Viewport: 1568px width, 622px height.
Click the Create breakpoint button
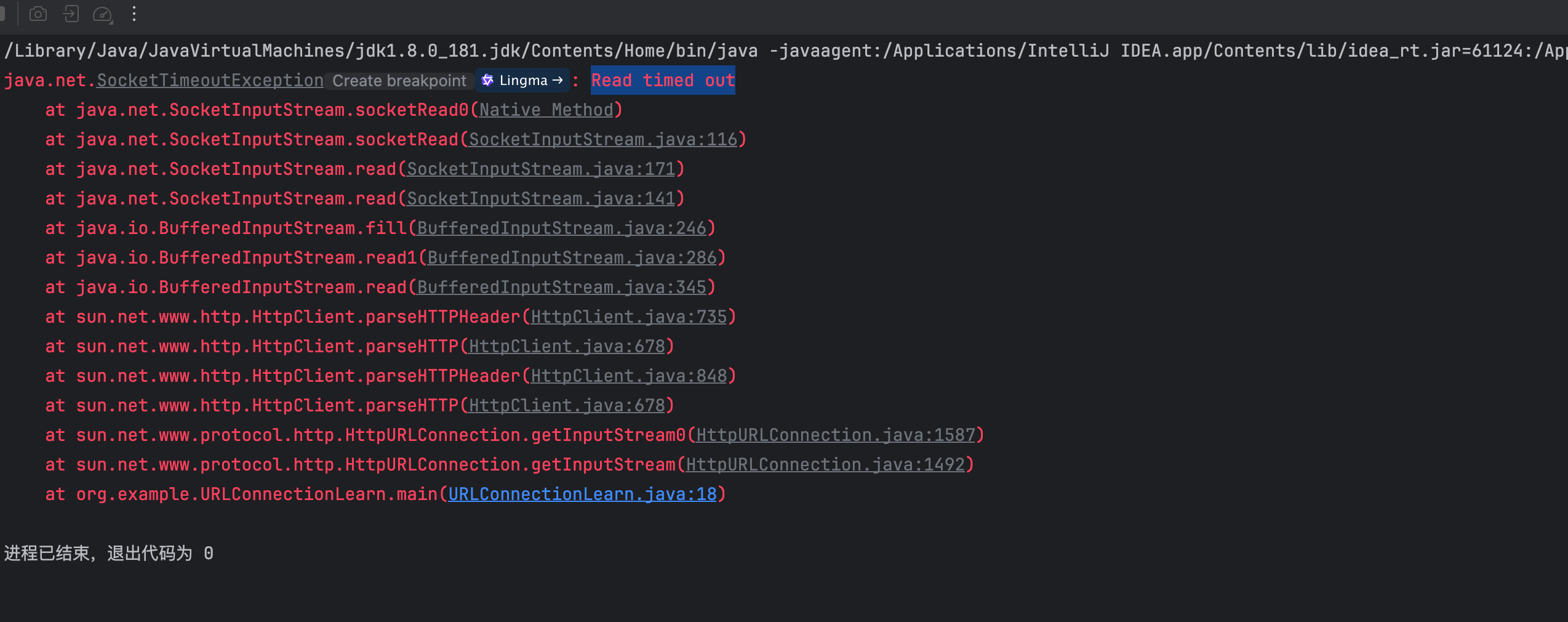(x=399, y=81)
